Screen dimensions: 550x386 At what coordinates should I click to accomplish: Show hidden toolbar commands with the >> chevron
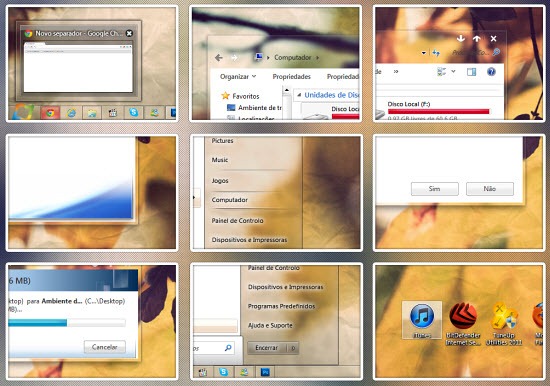click(396, 72)
